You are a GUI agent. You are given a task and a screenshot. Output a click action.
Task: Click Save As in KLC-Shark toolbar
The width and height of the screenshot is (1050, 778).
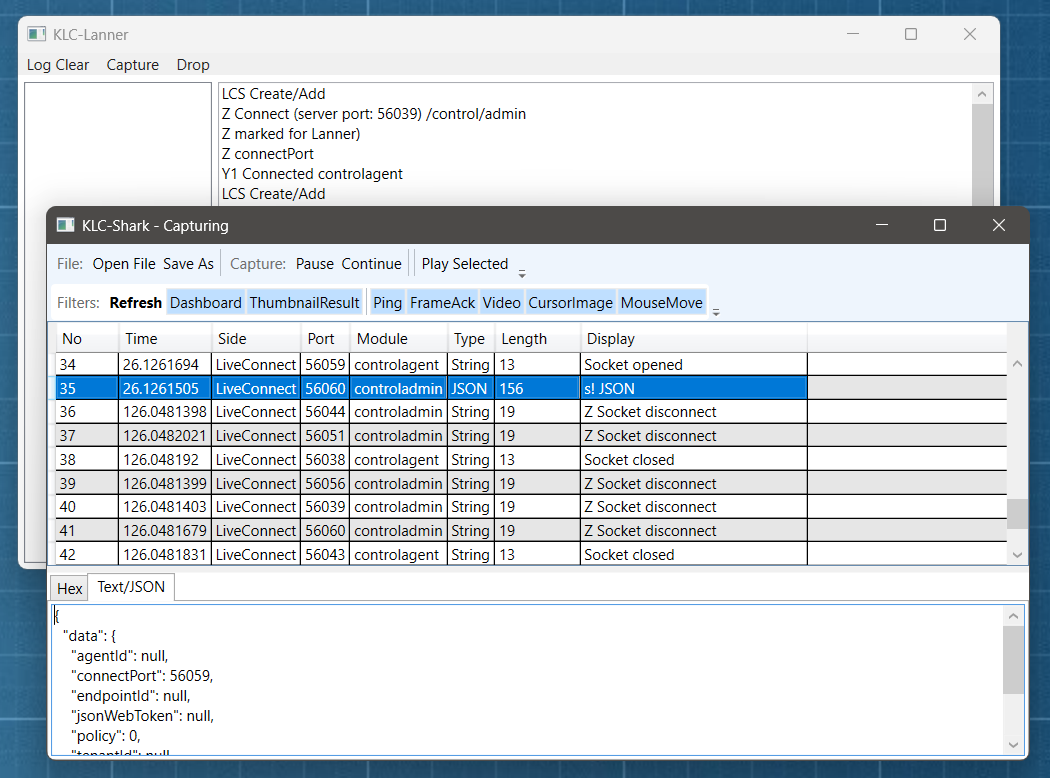tap(188, 264)
